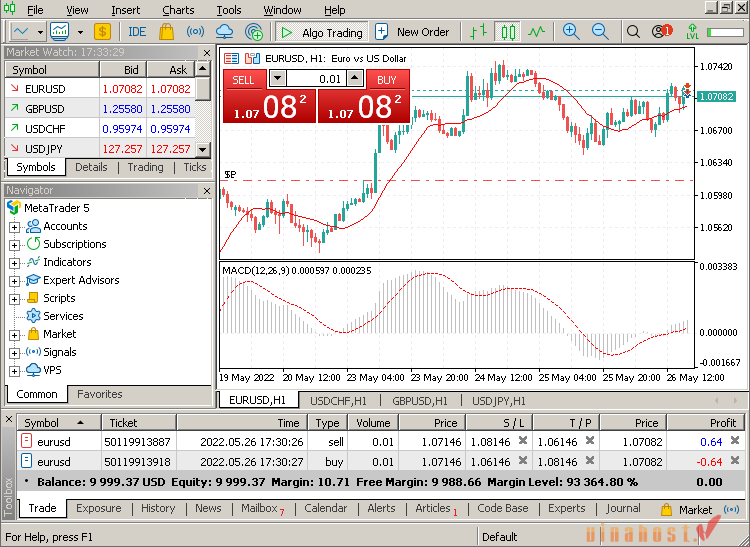The height and width of the screenshot is (547, 750).
Task: Close the Market Watch panel
Action: point(207,53)
